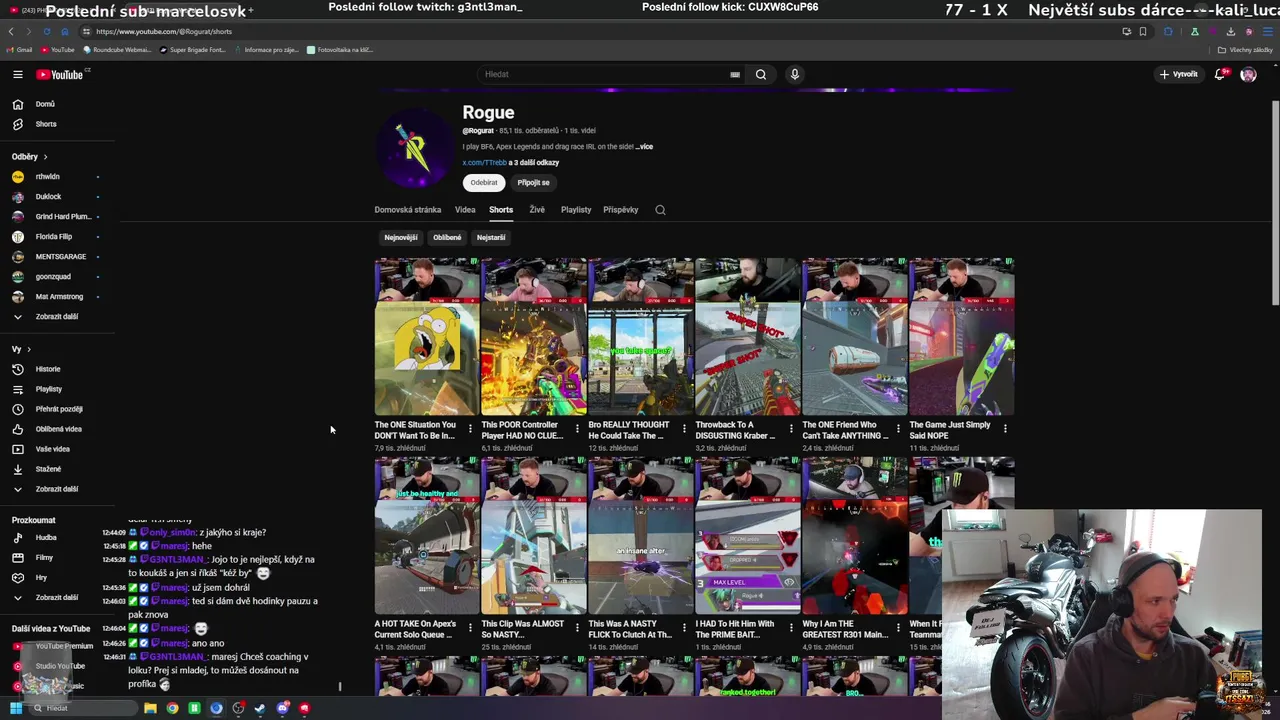Switch to channel Playlisty tab

pyautogui.click(x=576, y=210)
